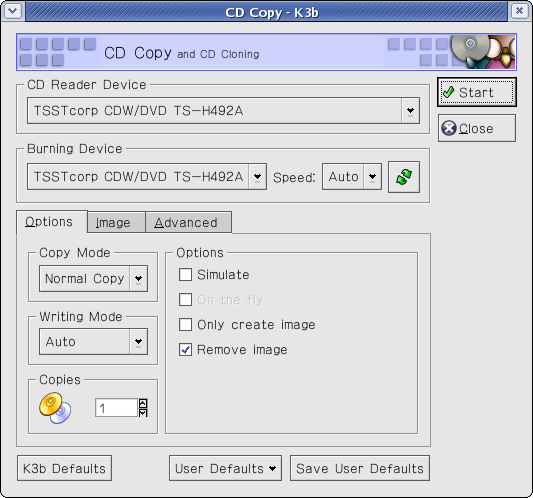The width and height of the screenshot is (533, 498).
Task: Switch to the Options tab
Action: tap(52, 222)
